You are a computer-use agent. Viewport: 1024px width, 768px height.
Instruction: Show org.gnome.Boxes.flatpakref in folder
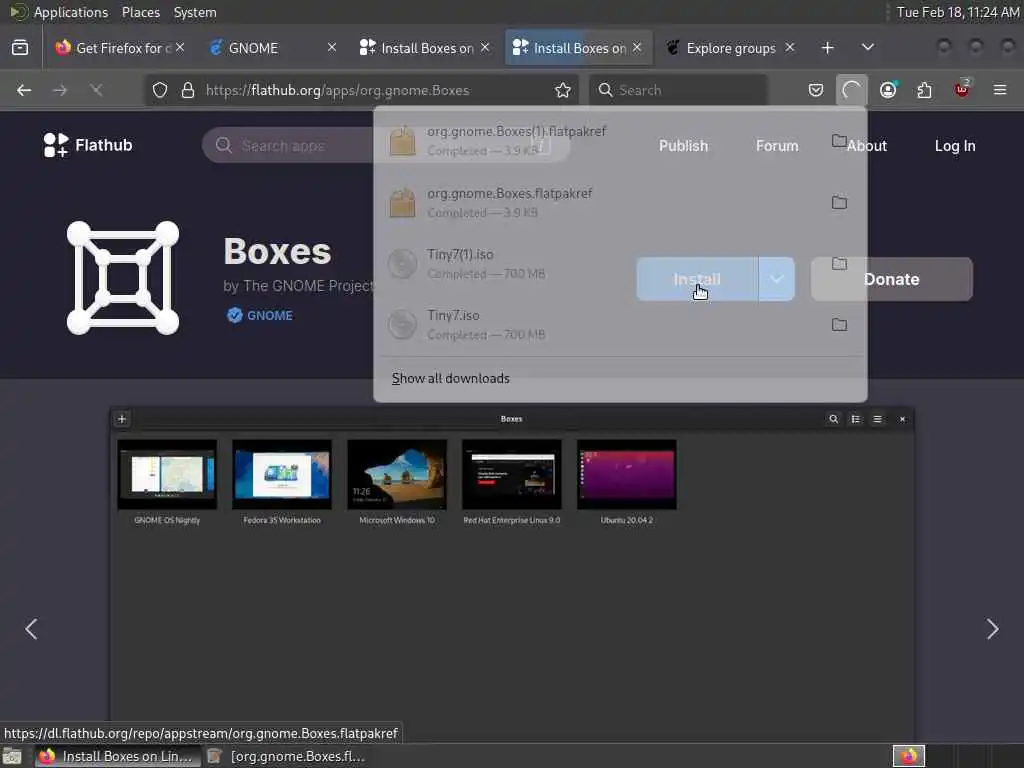tap(839, 202)
